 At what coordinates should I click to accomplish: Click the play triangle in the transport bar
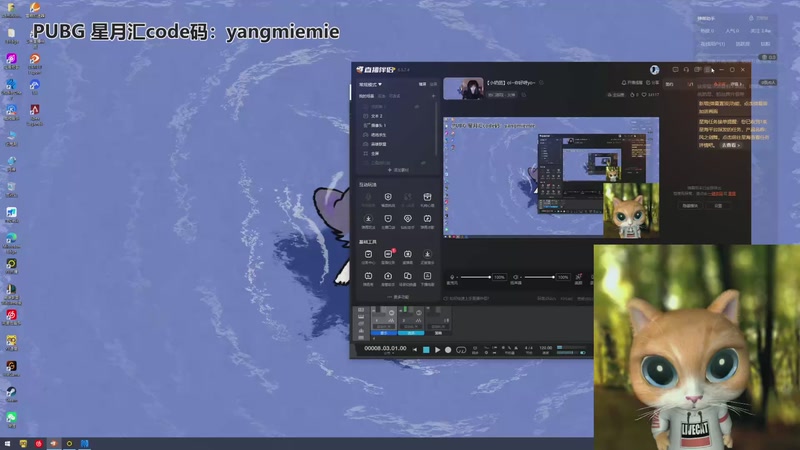437,350
